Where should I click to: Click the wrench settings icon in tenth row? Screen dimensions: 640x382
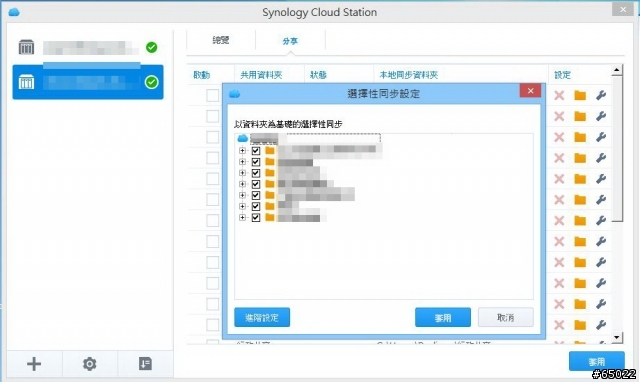601,283
